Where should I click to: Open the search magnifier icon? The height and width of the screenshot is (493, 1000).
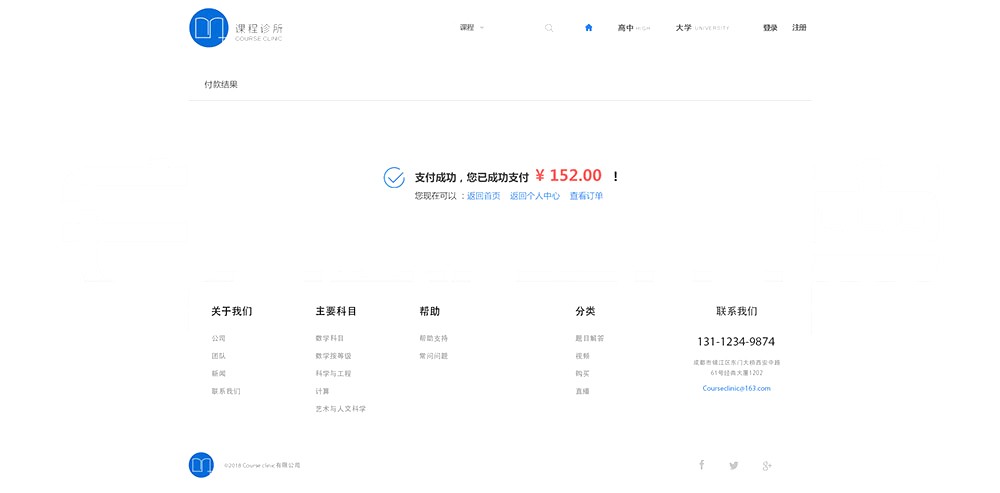(549, 28)
